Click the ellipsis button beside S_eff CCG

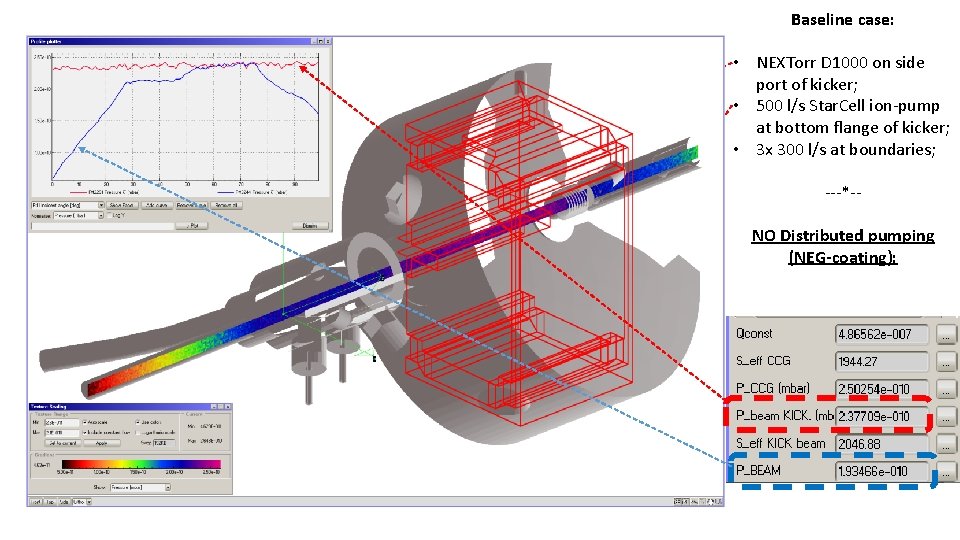[x=946, y=362]
